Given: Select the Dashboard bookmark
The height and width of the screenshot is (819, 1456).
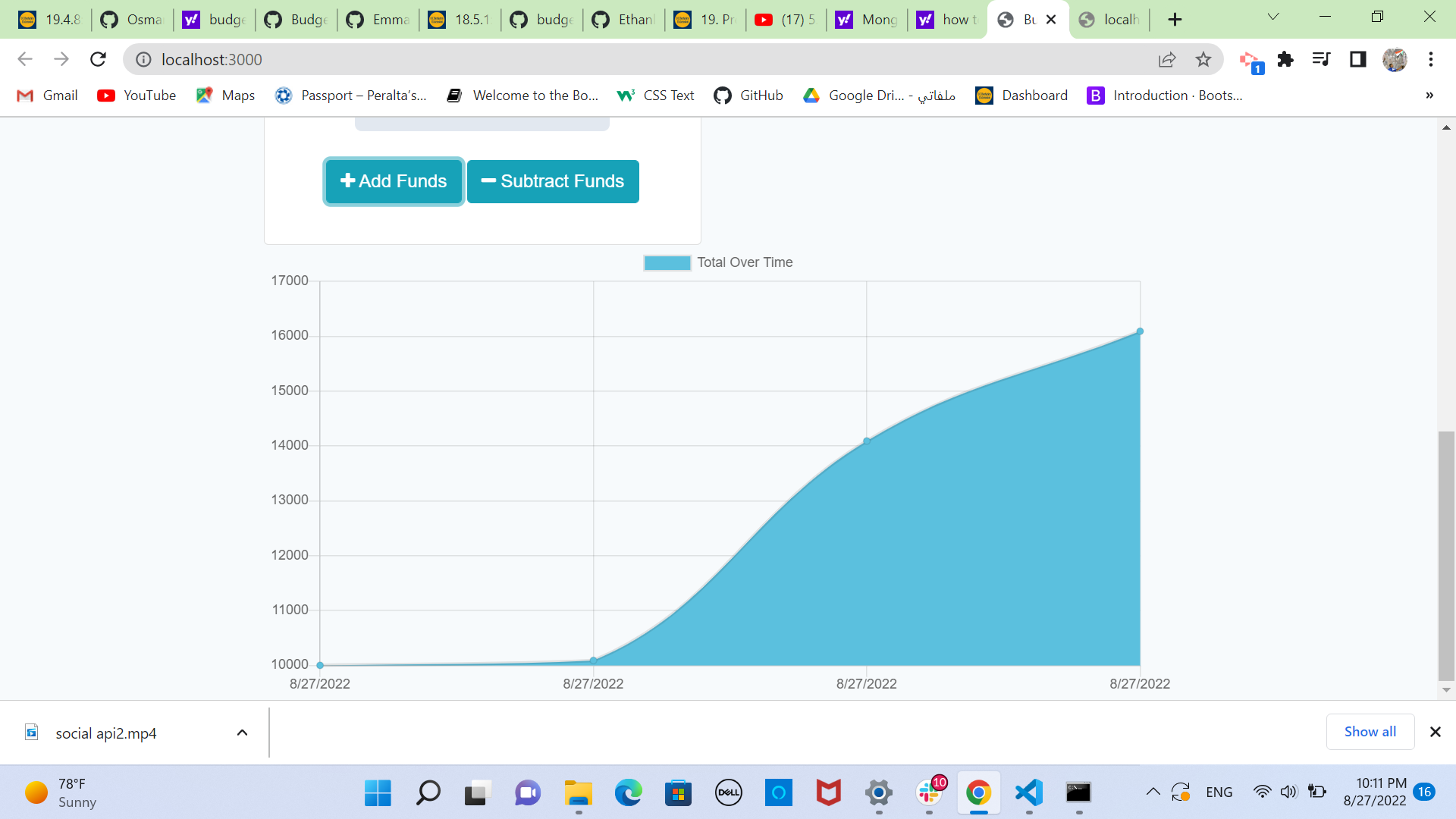Looking at the screenshot, I should [1021, 96].
